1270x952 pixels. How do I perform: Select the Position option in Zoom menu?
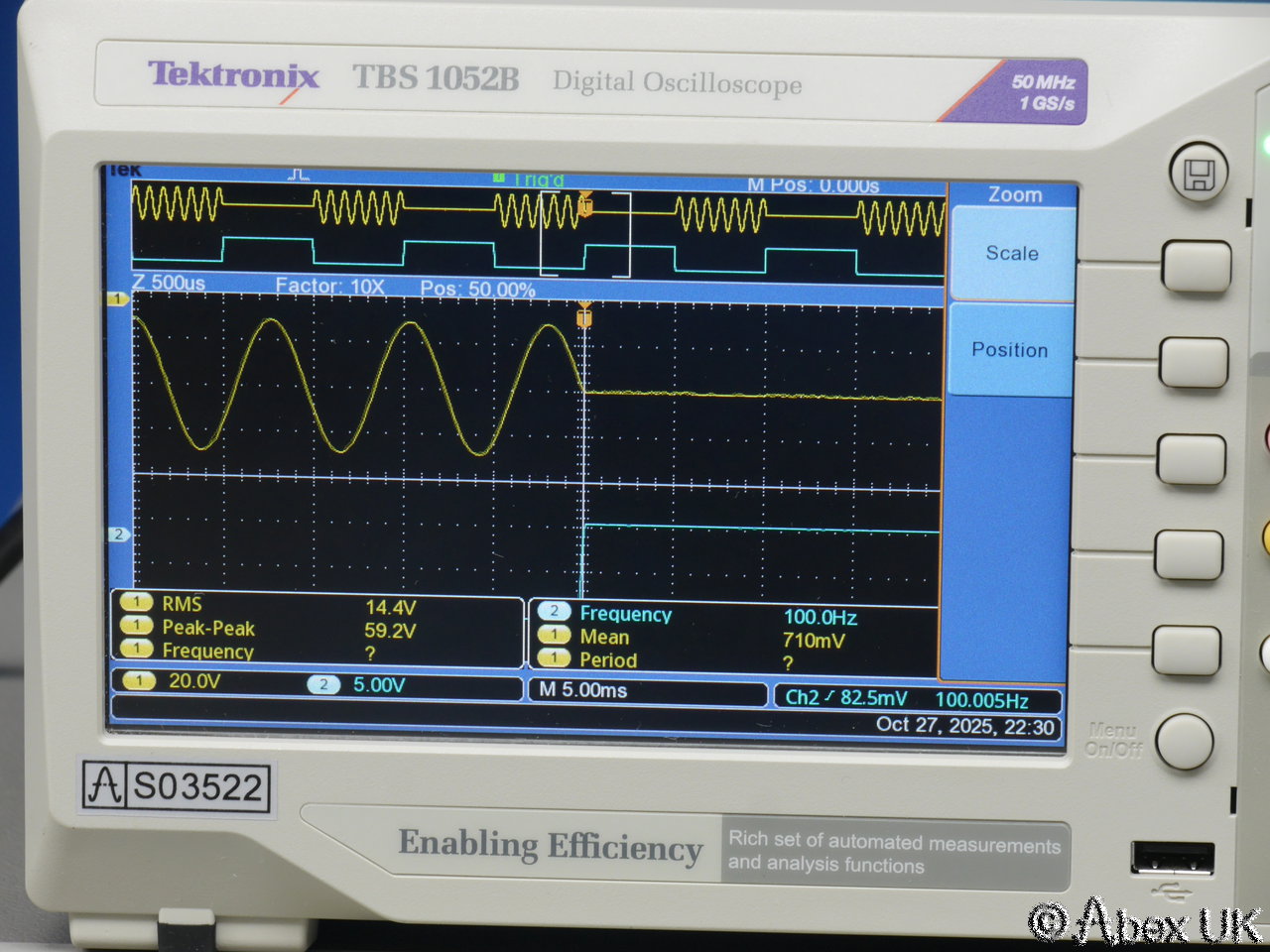[1009, 350]
